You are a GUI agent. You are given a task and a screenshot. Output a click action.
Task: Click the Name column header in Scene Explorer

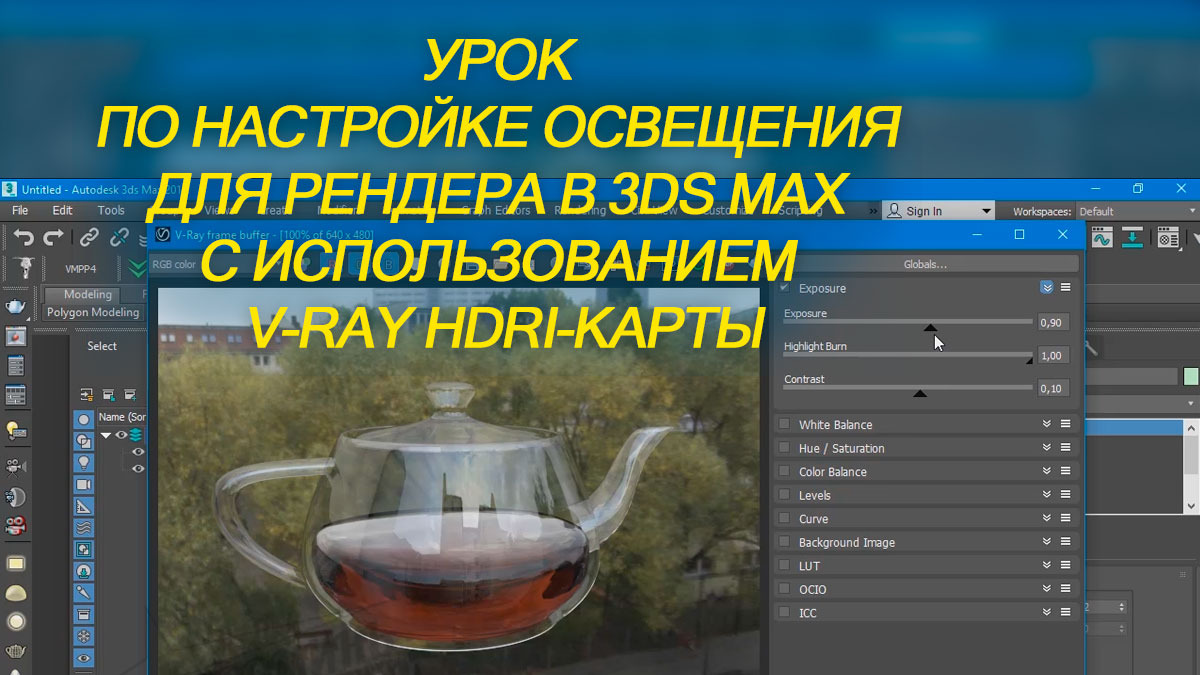pyautogui.click(x=124, y=417)
